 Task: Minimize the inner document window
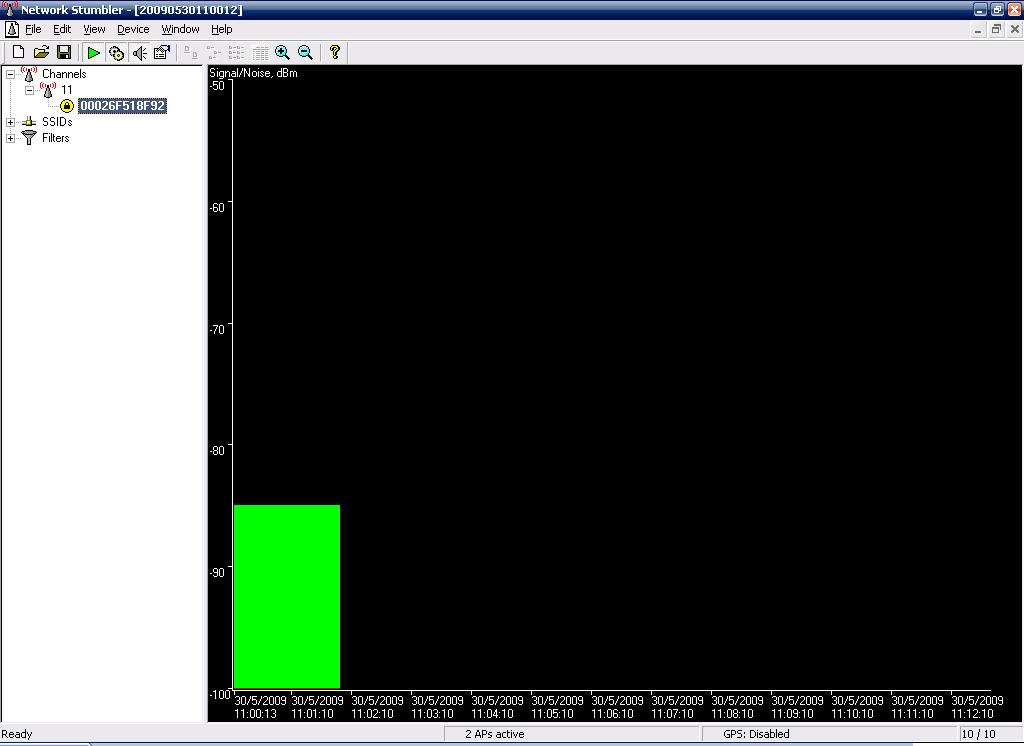(x=978, y=29)
